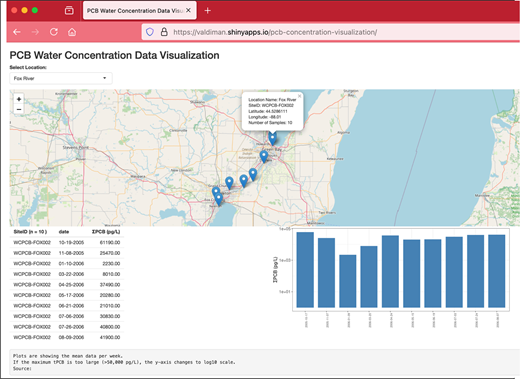
Task: Click the value 8010.00 in the table
Action: coord(111,274)
